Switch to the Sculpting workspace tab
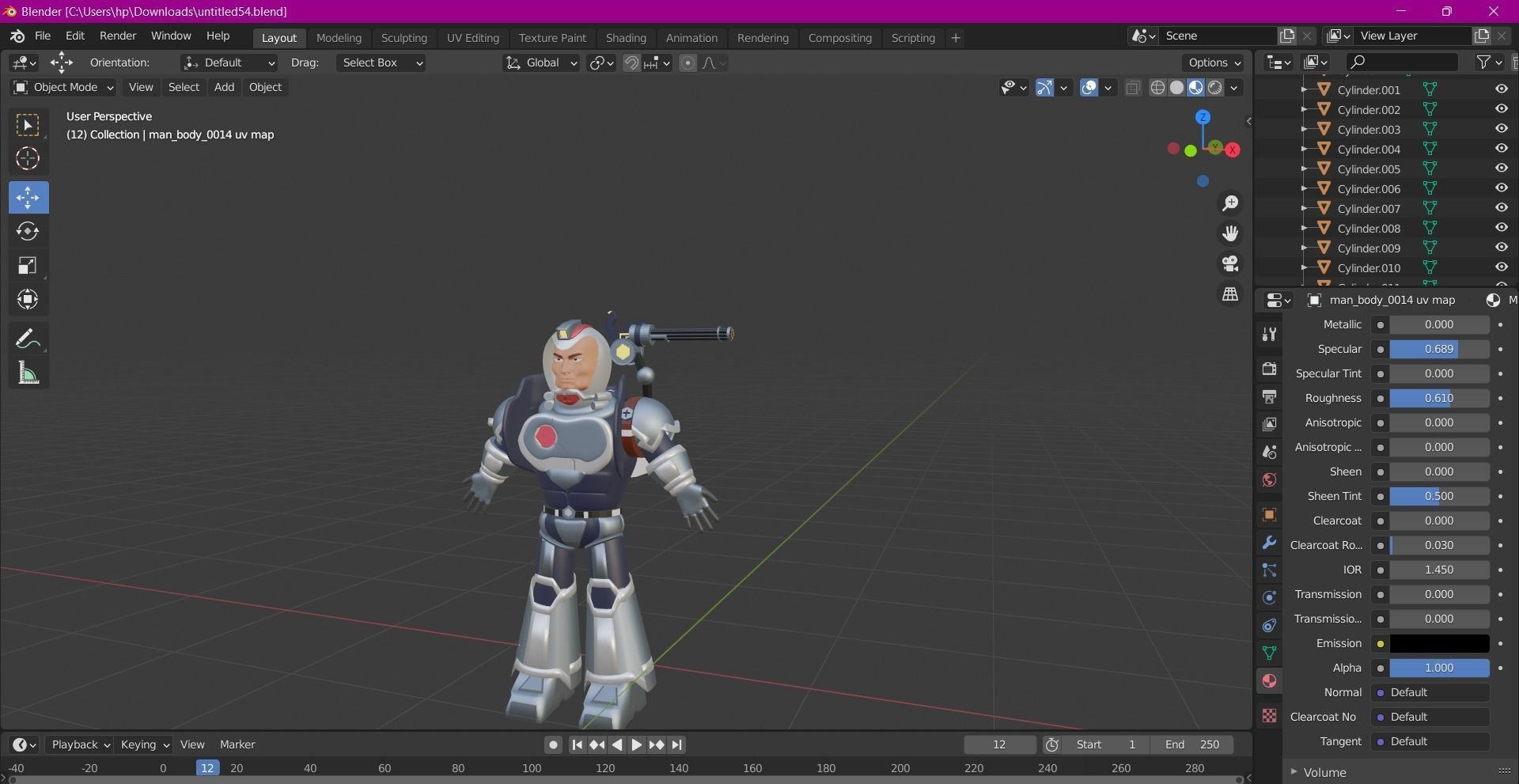1519x784 pixels. coord(403,37)
